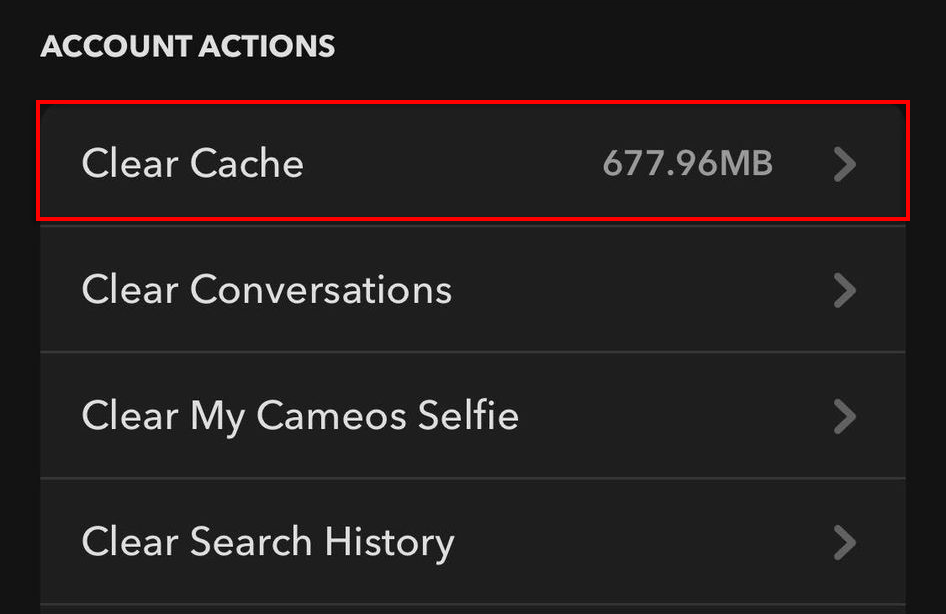
Task: Tap the ACCOUNT ACTIONS section header
Action: click(x=188, y=47)
